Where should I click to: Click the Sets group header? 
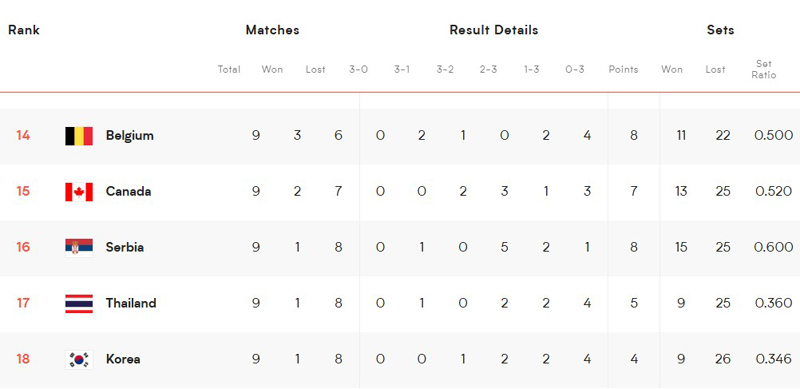720,30
